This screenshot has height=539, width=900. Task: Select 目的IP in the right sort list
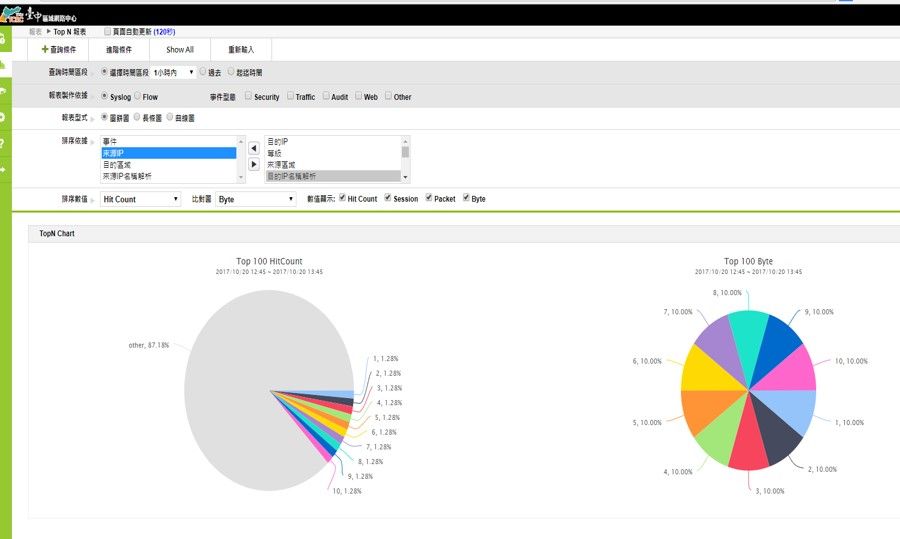(333, 141)
